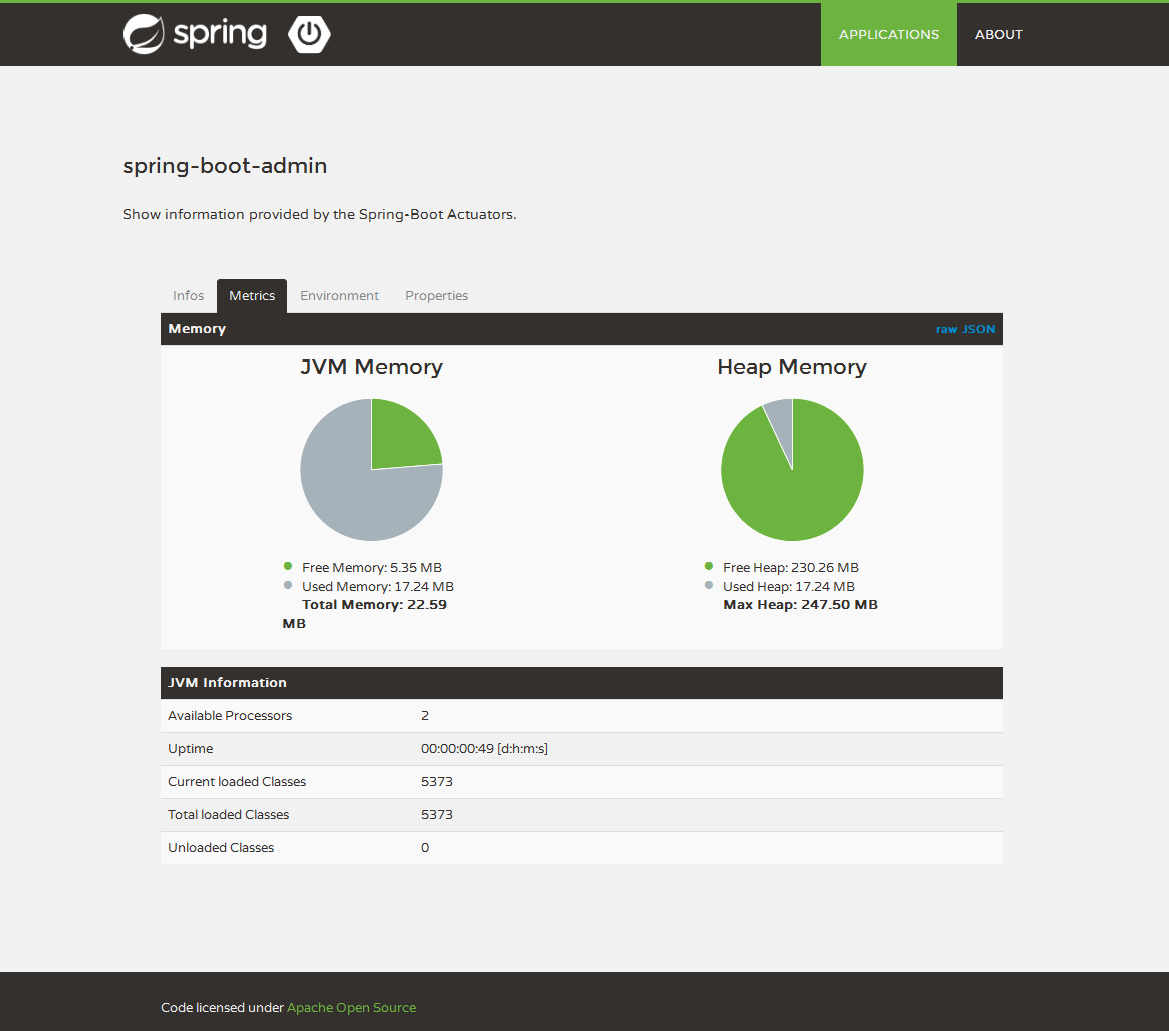Viewport: 1169px width, 1031px height.
Task: Switch to the Environment tab
Action: click(339, 296)
